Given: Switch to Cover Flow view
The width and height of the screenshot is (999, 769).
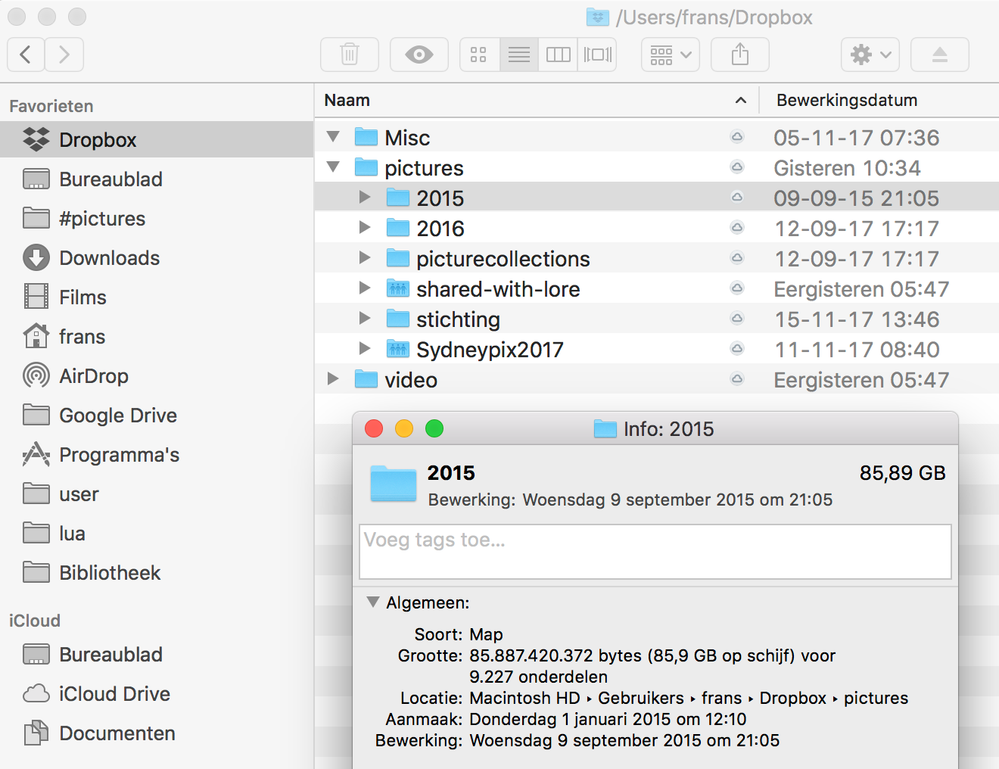Looking at the screenshot, I should [597, 55].
